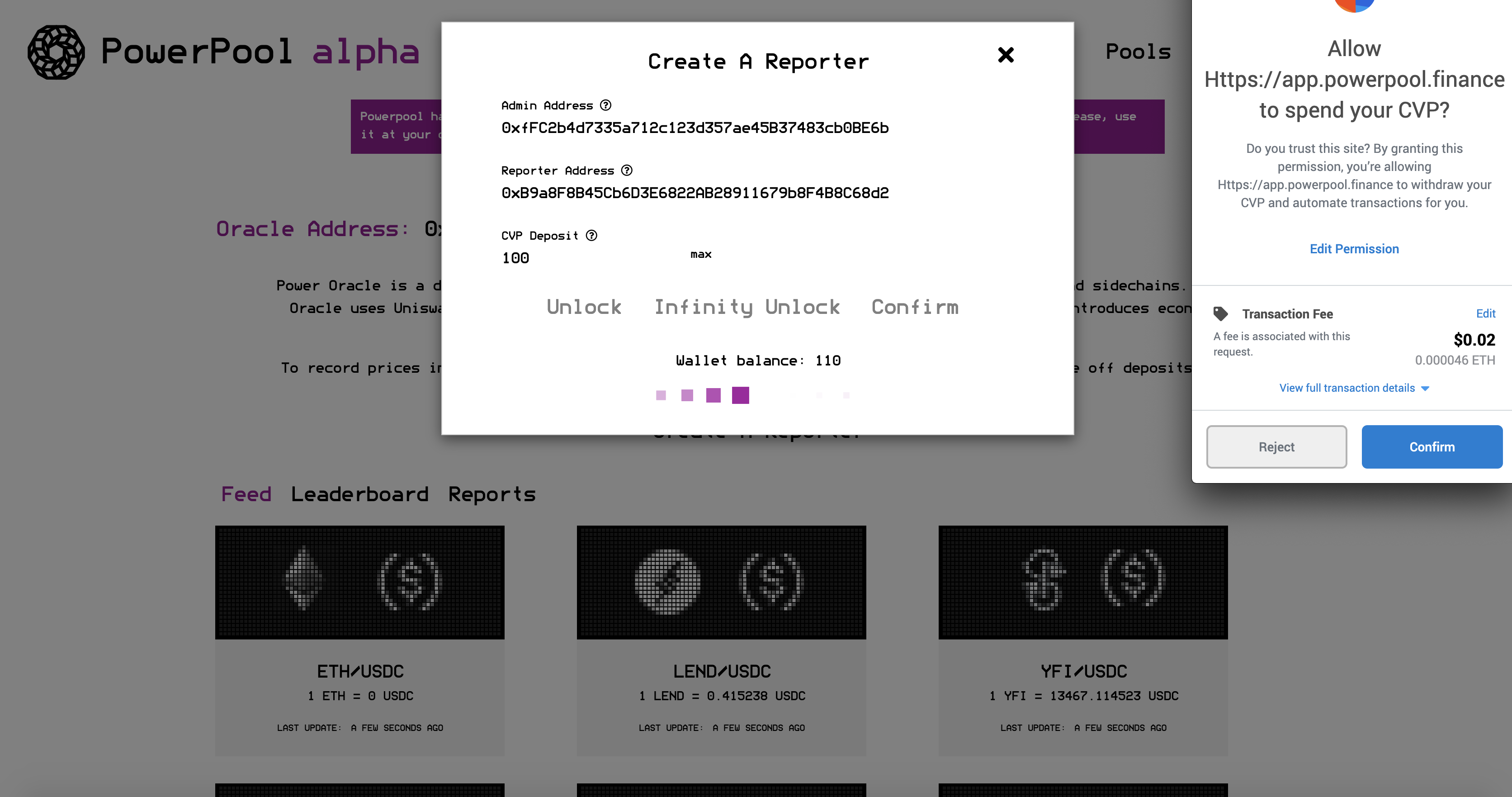Switch to the Reports tab
Image resolution: width=1512 pixels, height=797 pixels.
pyautogui.click(x=492, y=494)
